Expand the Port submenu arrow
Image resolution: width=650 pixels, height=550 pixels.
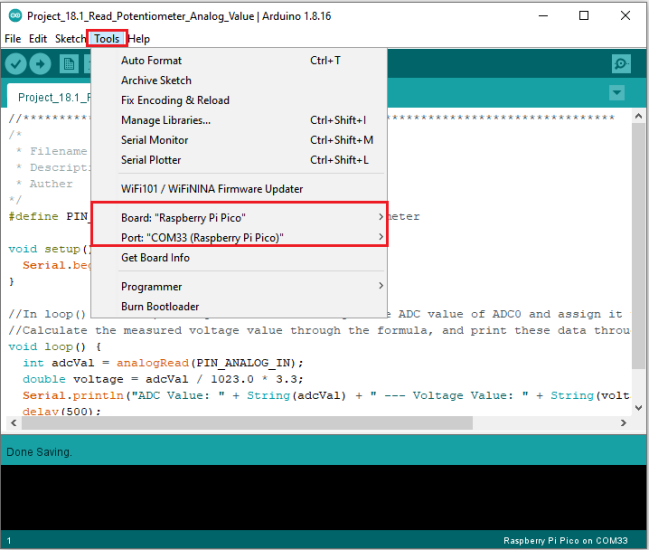point(381,237)
